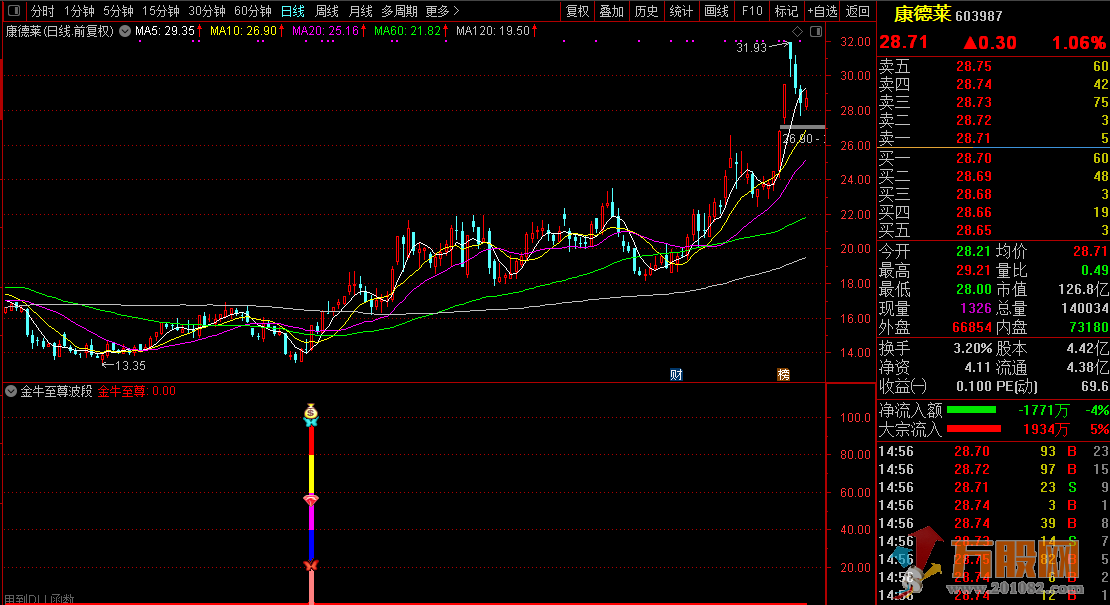Select the 卖五 ask row
Image resolution: width=1110 pixels, height=605 pixels.
[x=993, y=67]
